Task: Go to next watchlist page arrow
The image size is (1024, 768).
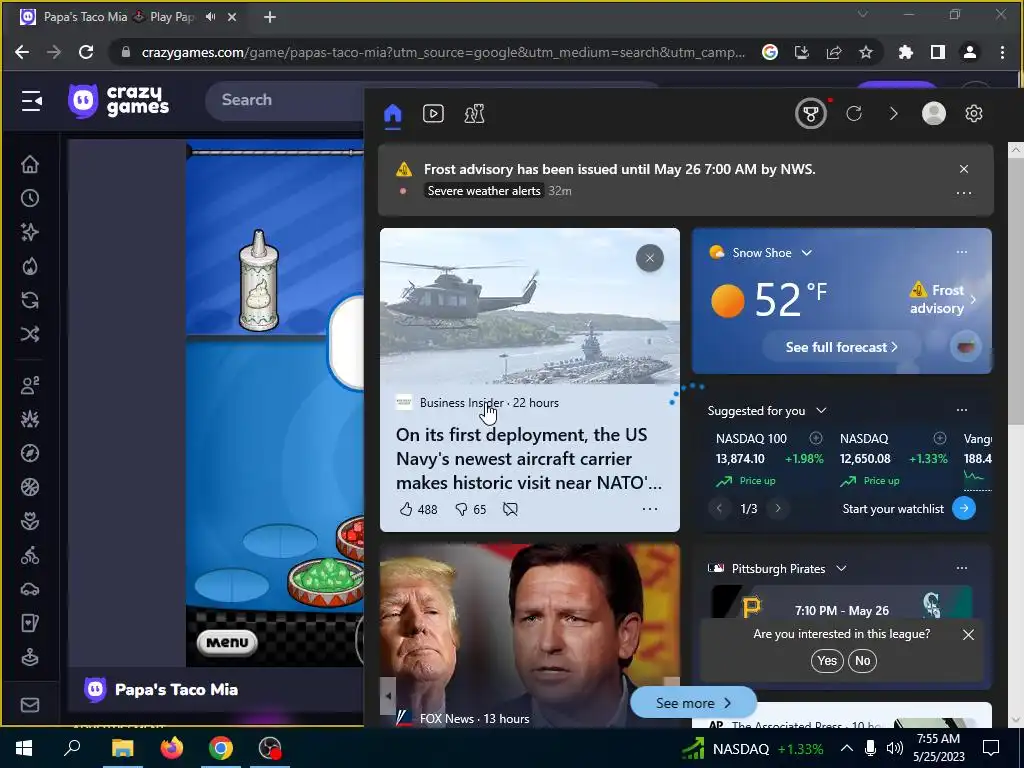Action: (x=778, y=508)
